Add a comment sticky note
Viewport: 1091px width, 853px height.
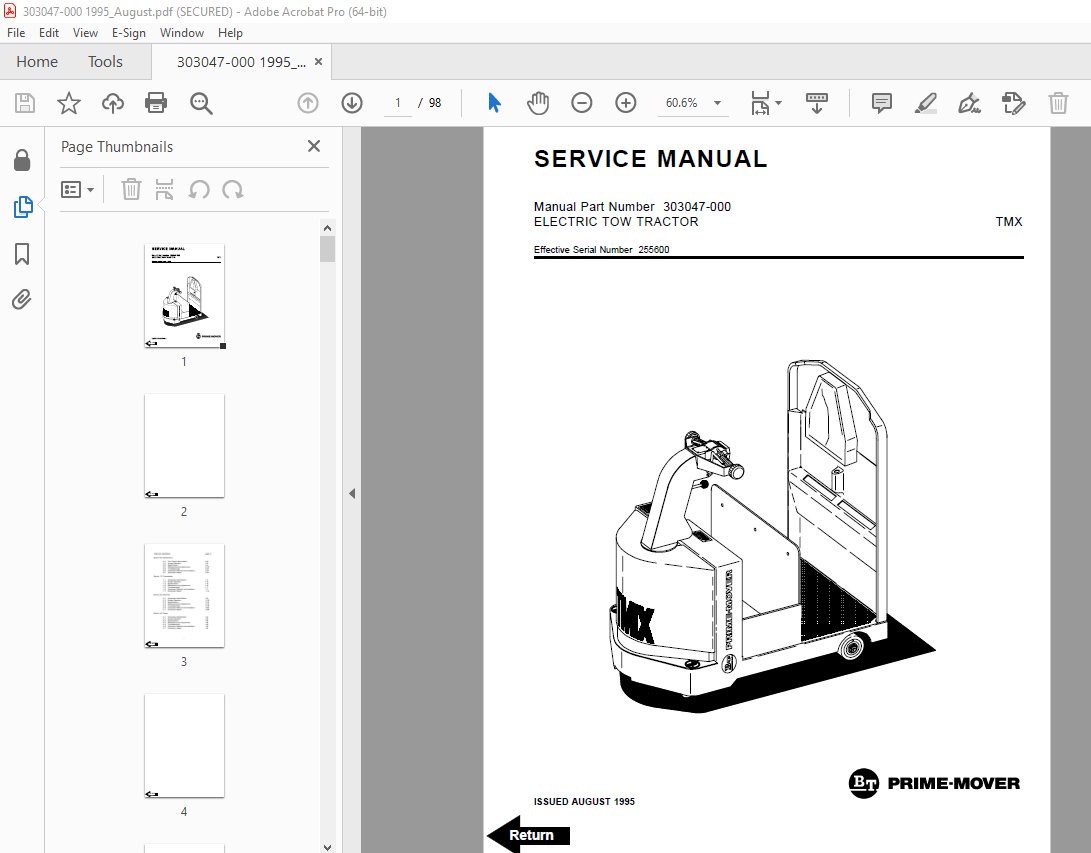click(882, 103)
